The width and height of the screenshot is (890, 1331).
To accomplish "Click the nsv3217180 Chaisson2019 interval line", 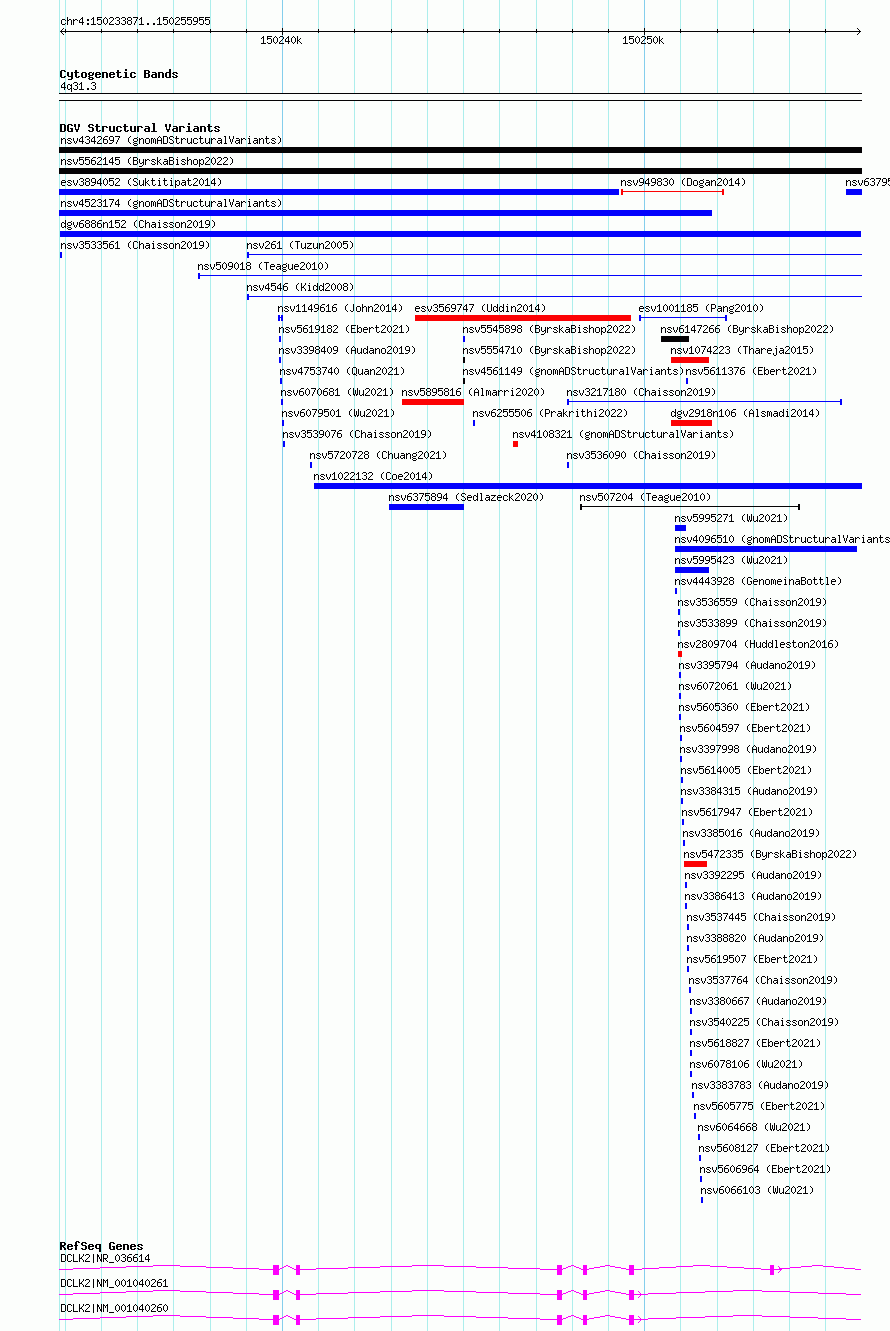I will 704,402.
